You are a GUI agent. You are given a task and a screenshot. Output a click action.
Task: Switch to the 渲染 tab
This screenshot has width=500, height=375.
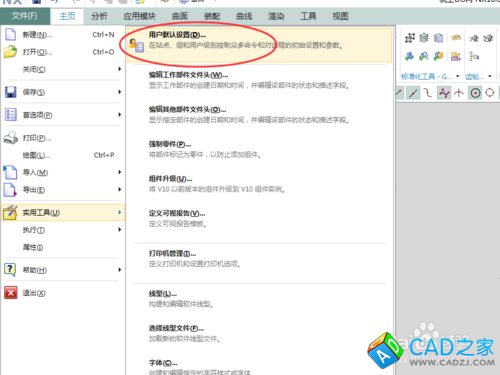point(276,16)
